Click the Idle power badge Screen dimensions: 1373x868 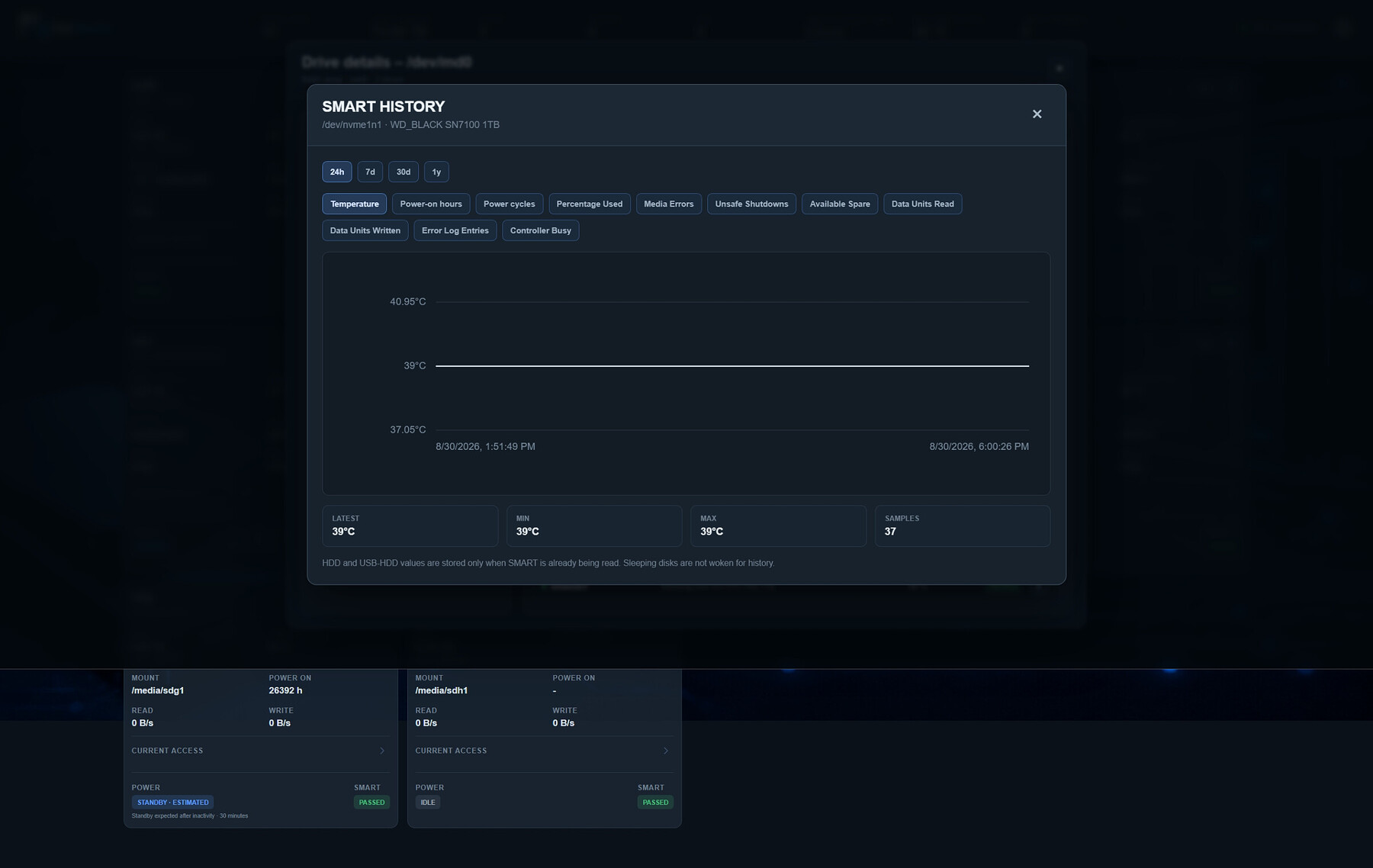428,802
